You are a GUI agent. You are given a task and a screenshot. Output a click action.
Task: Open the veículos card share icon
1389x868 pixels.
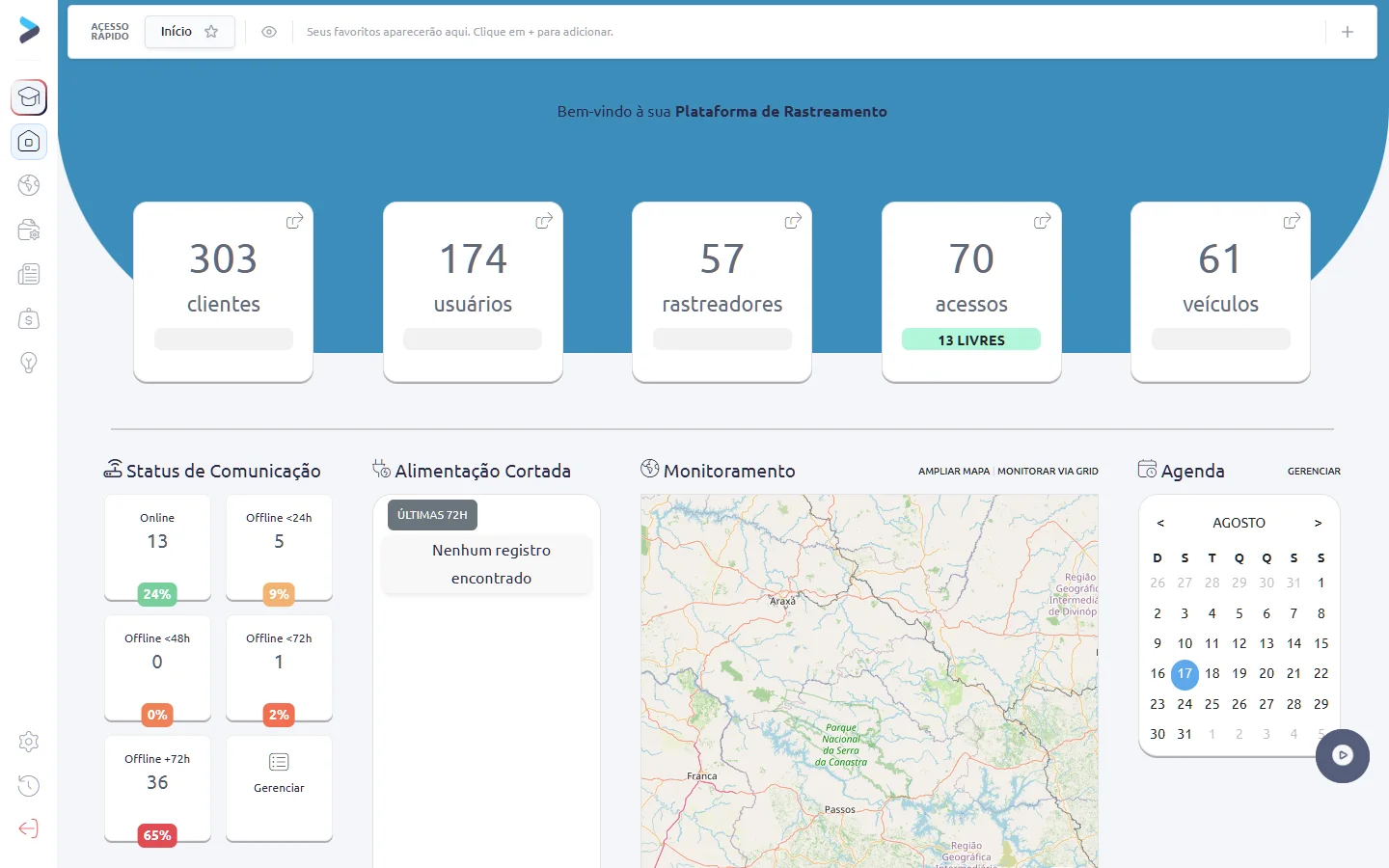(1292, 221)
